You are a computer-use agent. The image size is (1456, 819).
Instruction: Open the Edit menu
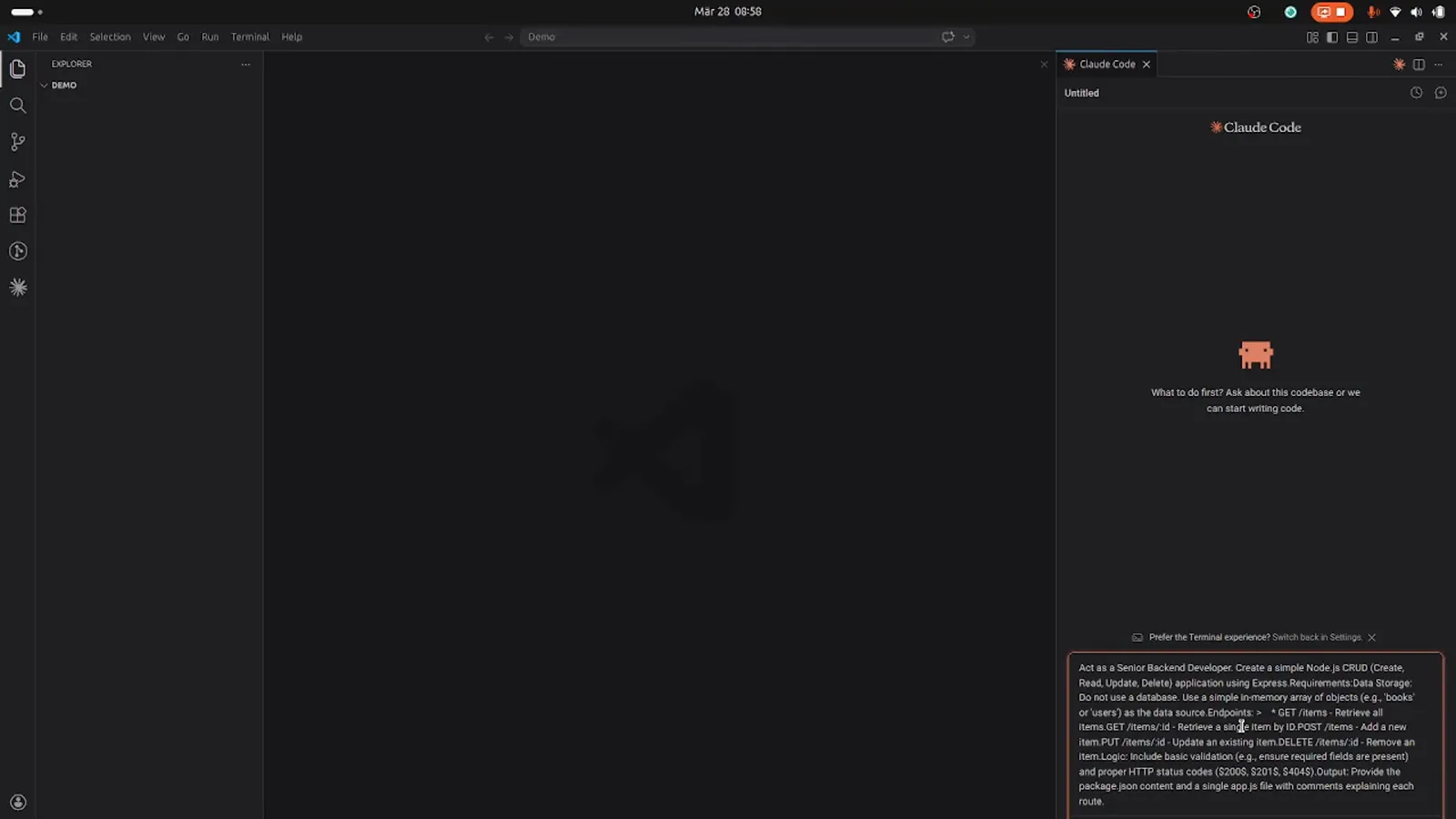coord(69,37)
